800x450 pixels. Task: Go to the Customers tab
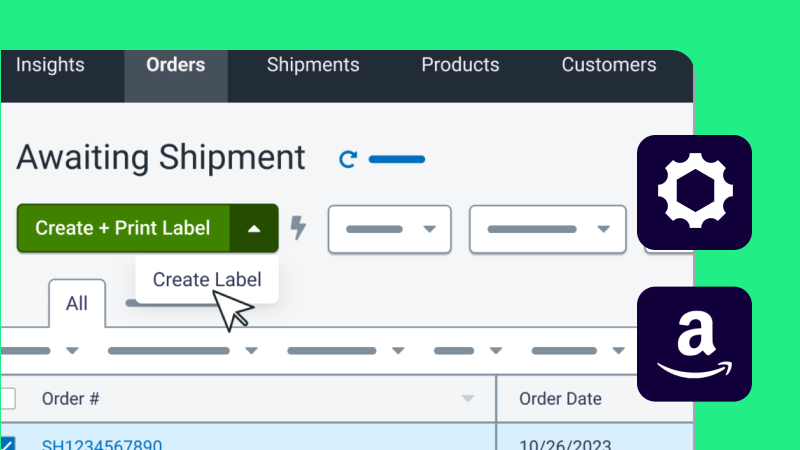point(609,65)
